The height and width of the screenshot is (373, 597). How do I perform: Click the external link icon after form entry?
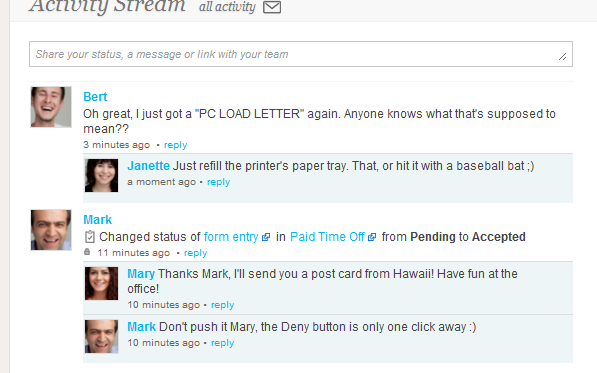[x=266, y=237]
